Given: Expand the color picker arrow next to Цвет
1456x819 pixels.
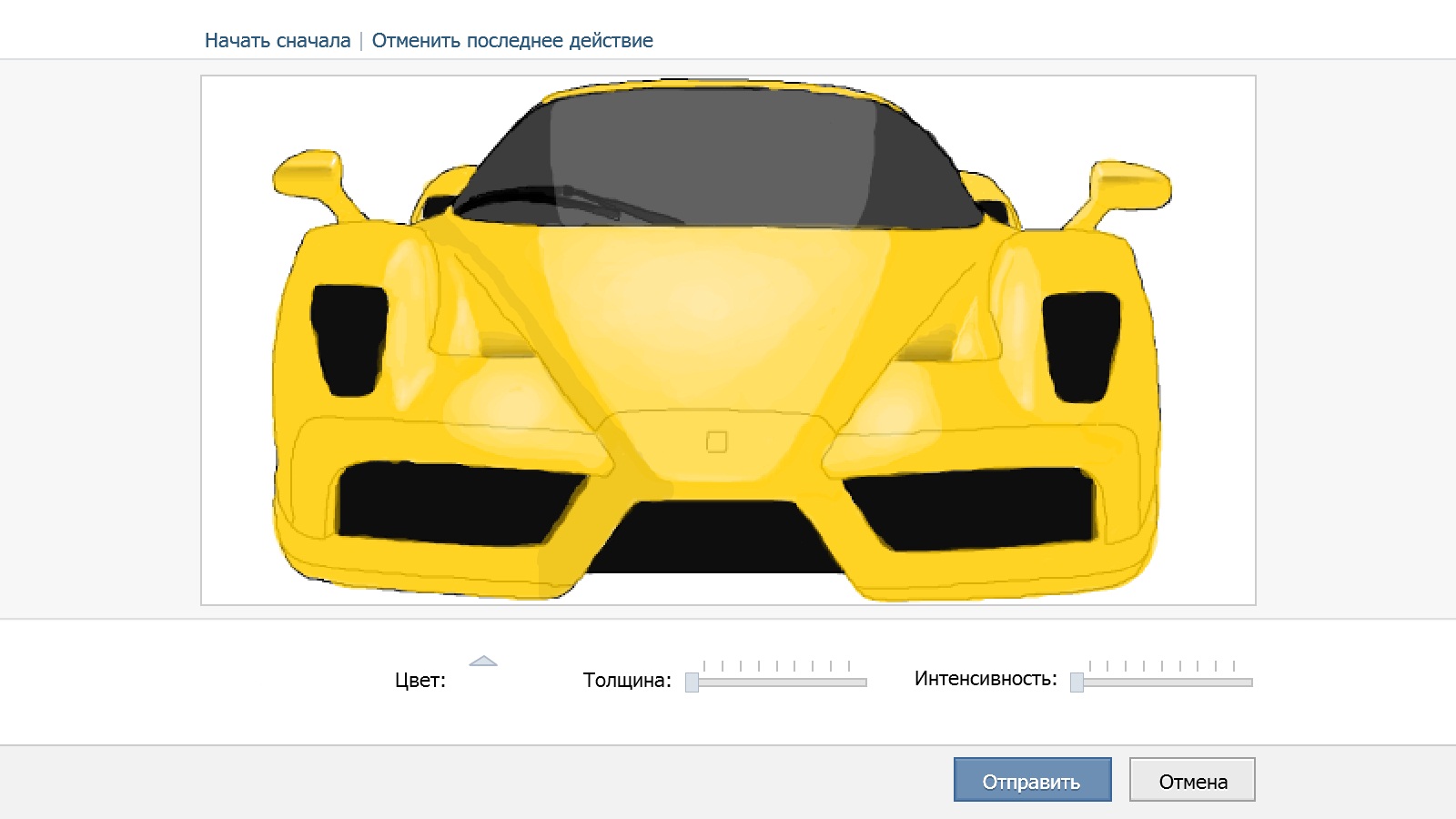Looking at the screenshot, I should pos(483,662).
